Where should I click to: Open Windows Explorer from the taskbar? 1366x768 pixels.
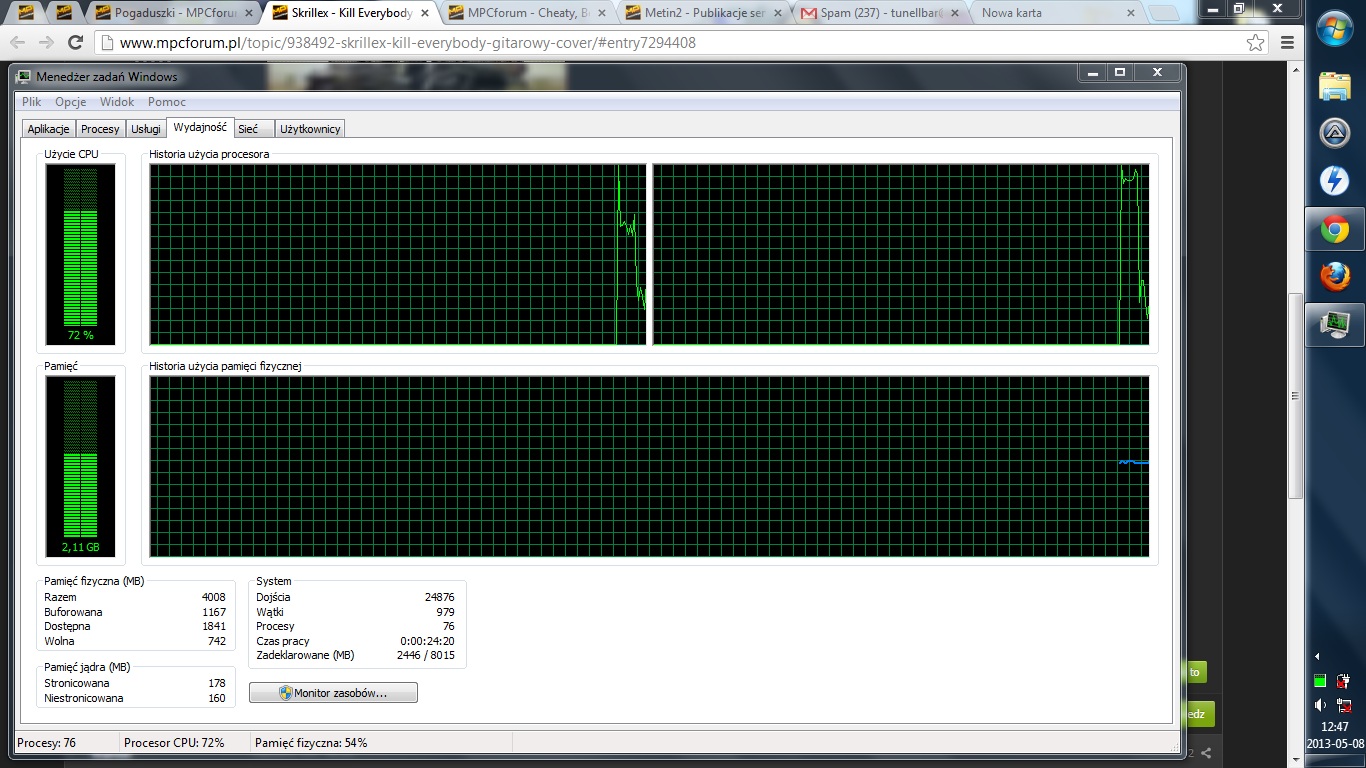click(1335, 87)
